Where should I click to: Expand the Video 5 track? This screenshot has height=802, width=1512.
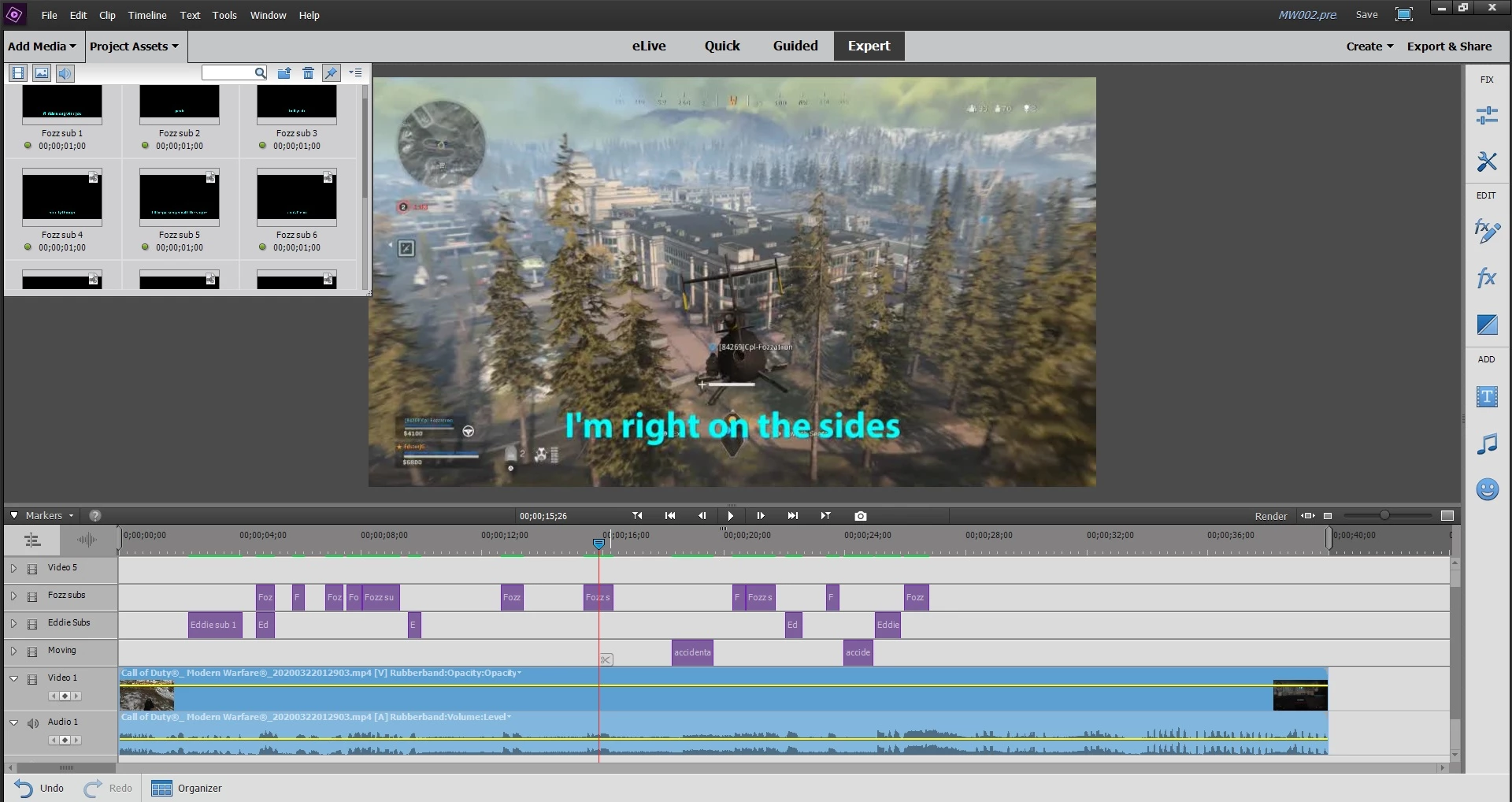13,568
